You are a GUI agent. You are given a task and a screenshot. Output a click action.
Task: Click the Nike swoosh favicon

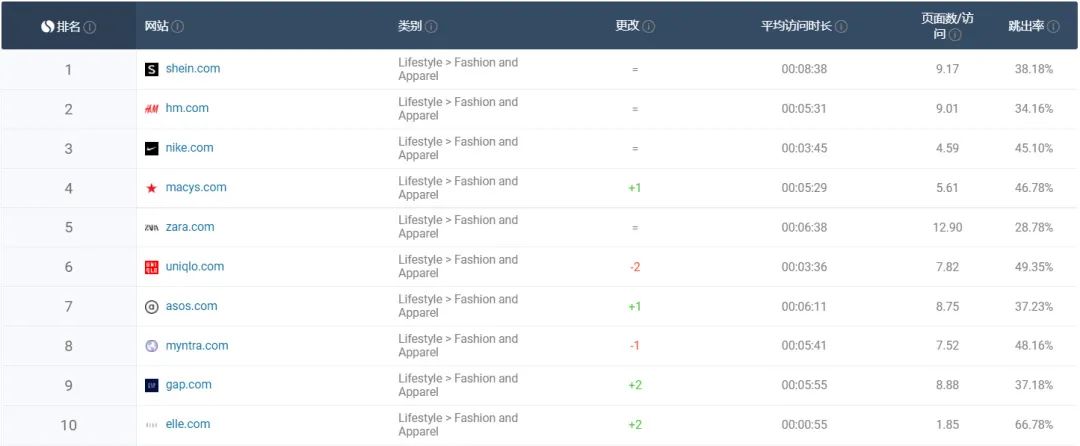click(x=152, y=148)
